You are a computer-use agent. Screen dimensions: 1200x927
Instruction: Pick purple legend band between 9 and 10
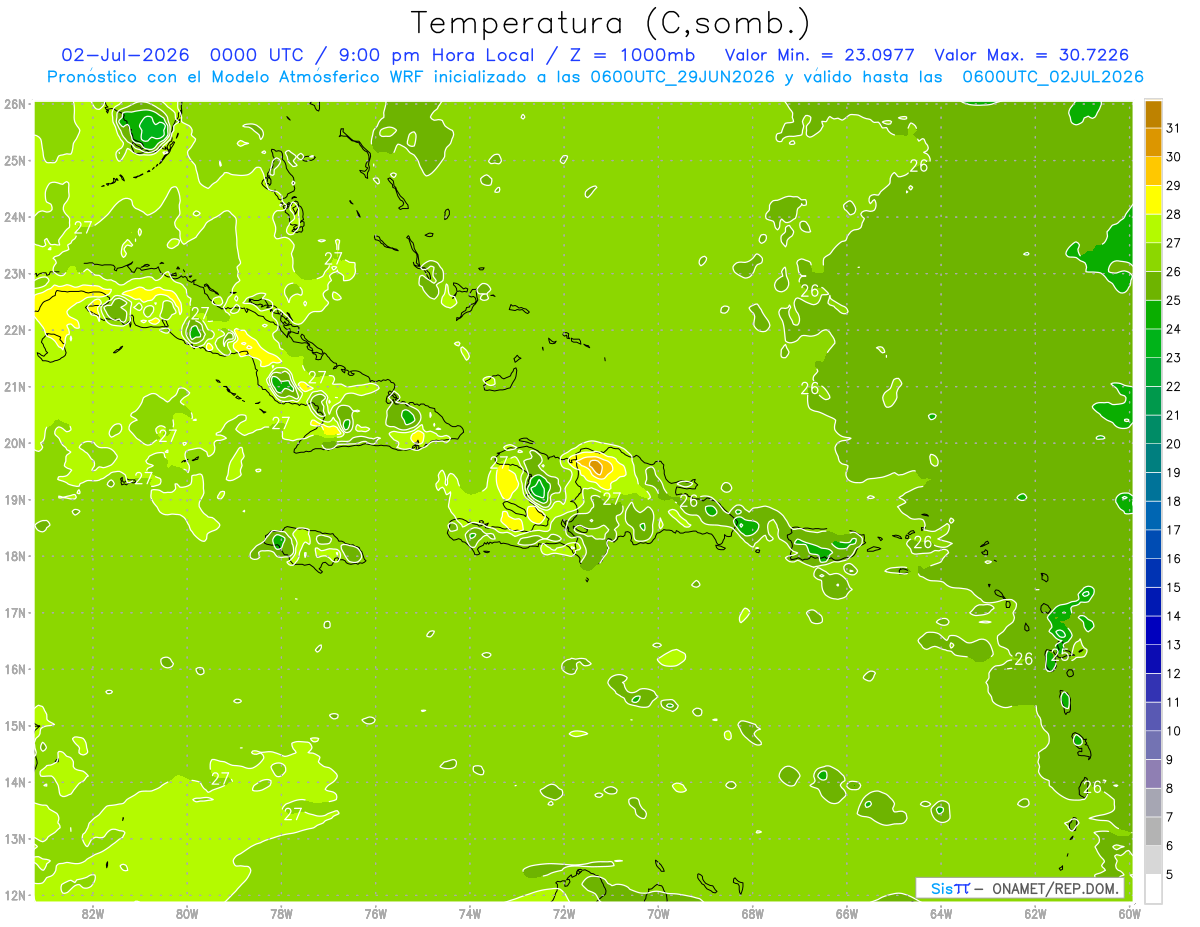coord(1153,745)
